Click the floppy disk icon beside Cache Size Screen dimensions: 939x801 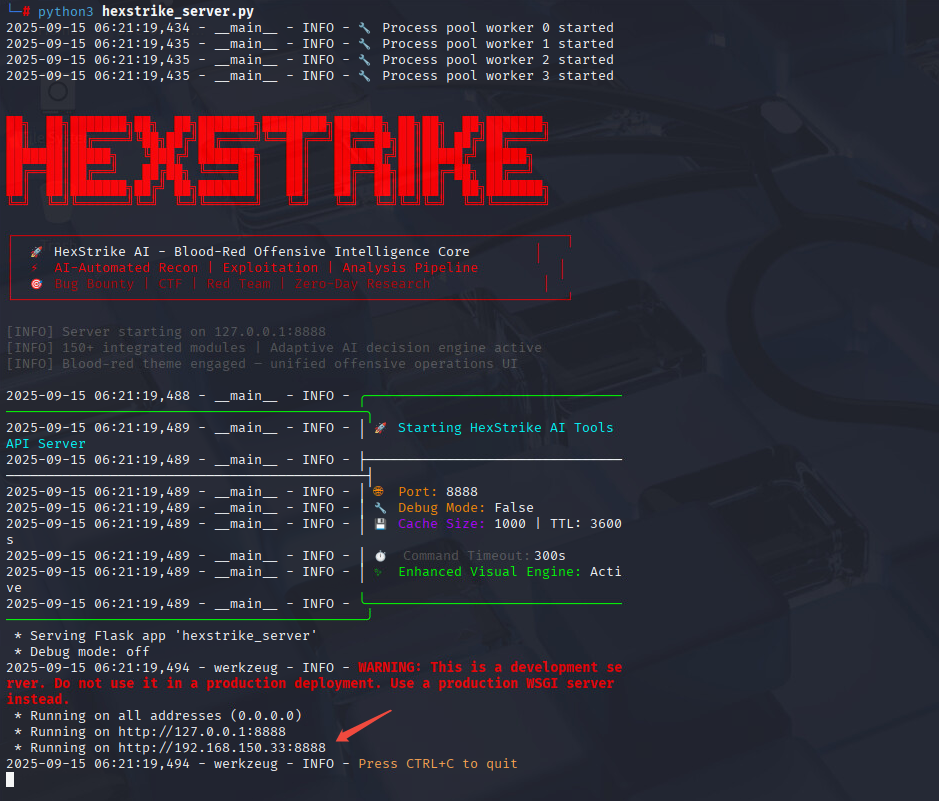point(380,524)
